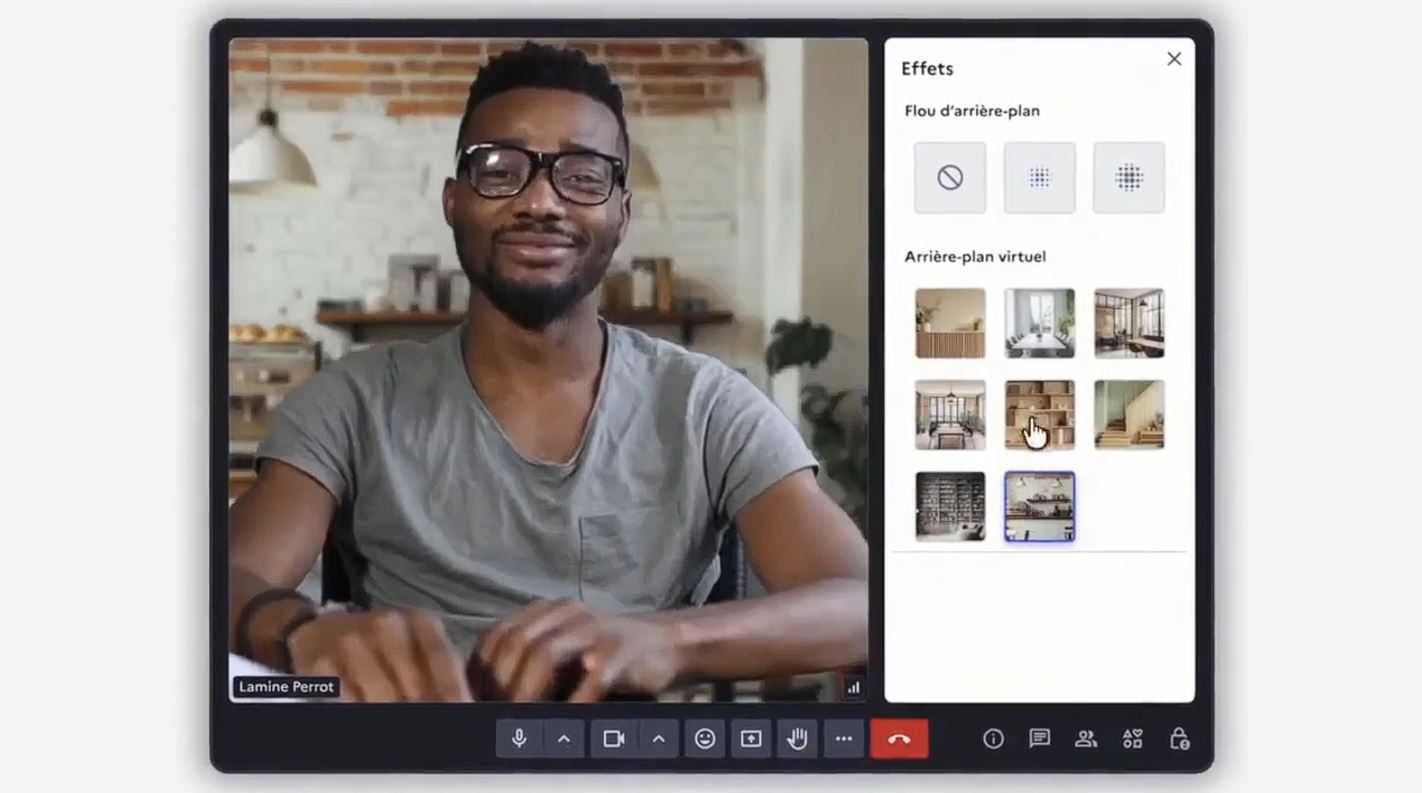
Task: Open the meeting lock settings
Action: pyautogui.click(x=1179, y=739)
